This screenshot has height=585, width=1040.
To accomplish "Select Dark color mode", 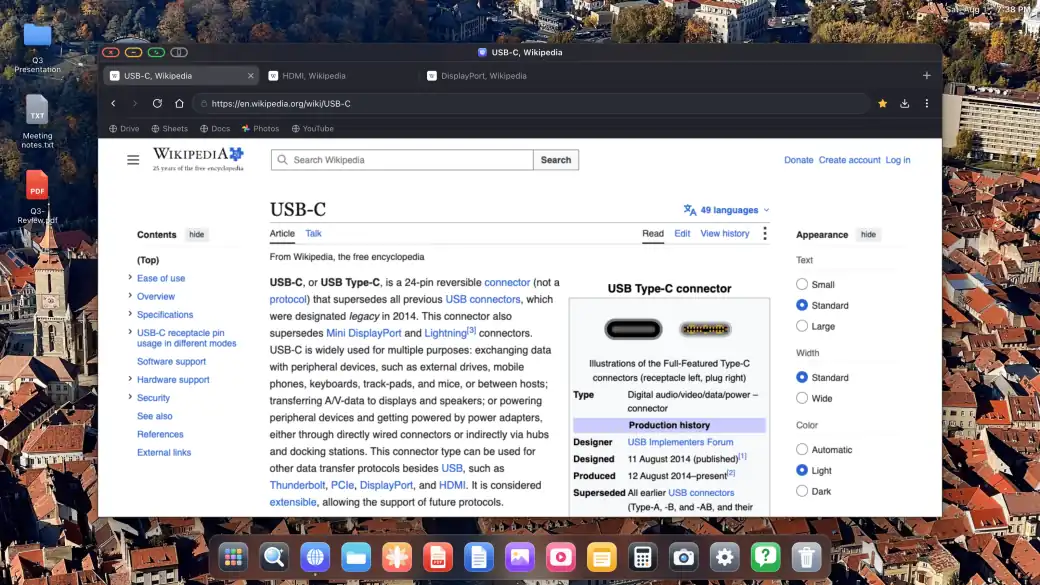I will coord(802,491).
